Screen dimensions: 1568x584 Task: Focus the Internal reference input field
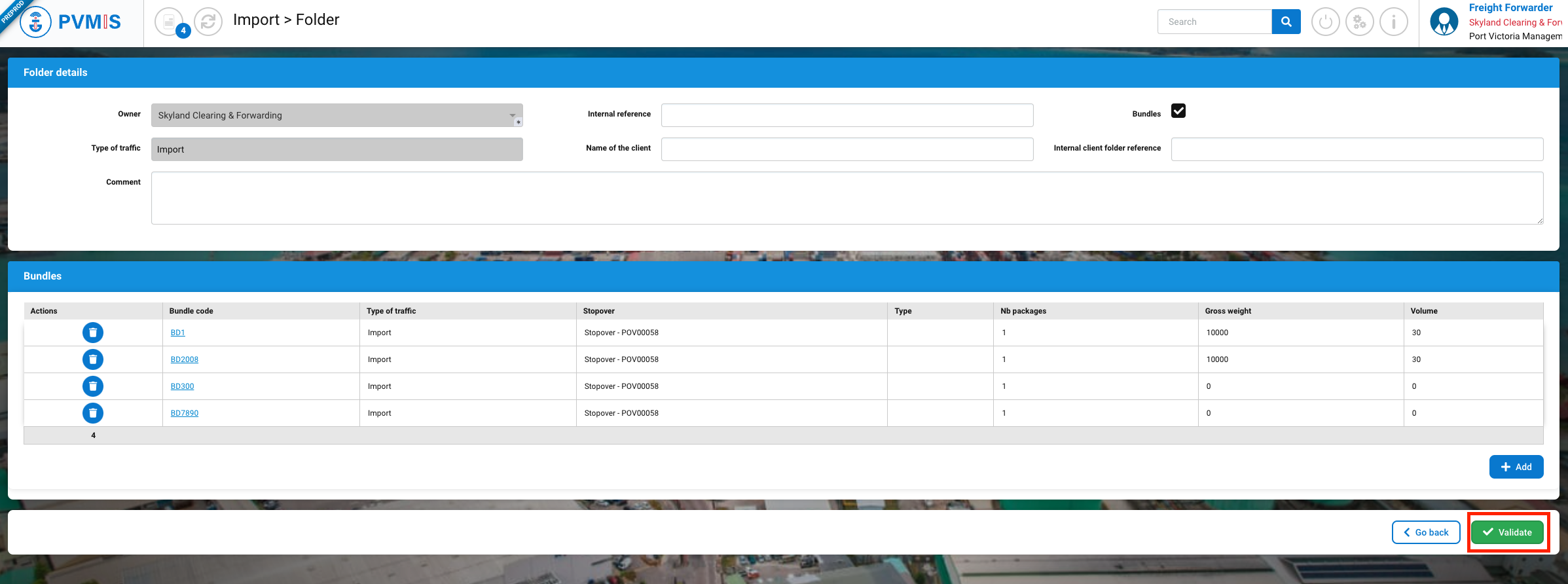click(x=847, y=115)
